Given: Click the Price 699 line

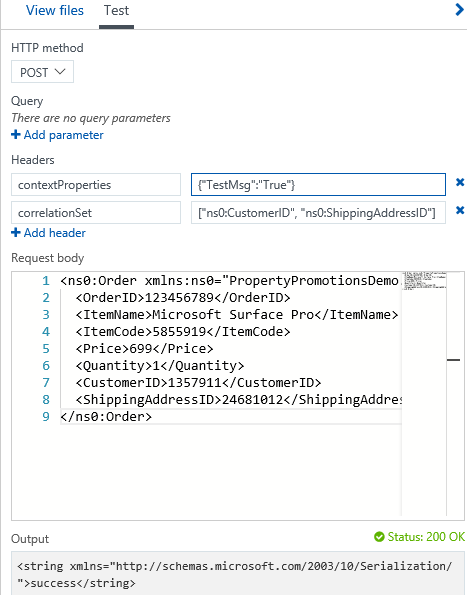Looking at the screenshot, I should [144, 349].
